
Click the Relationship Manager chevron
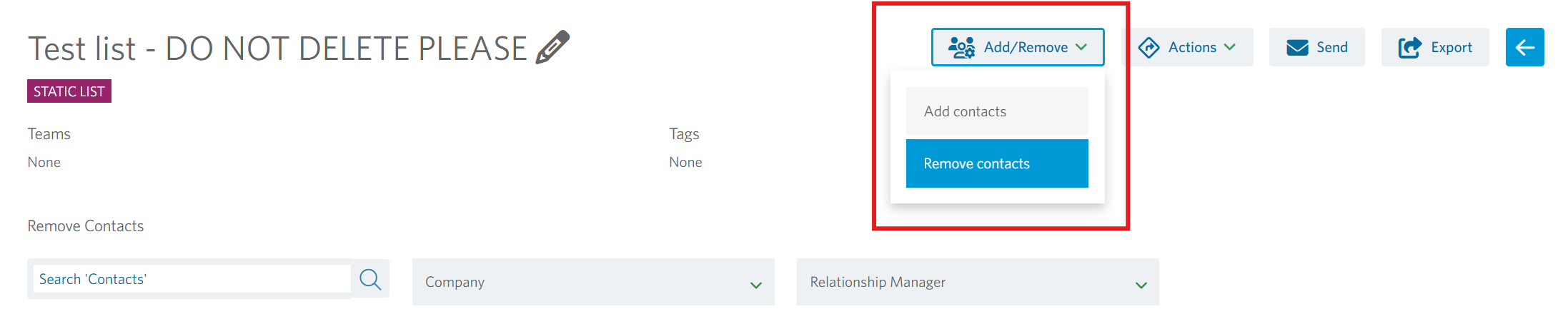1141,285
